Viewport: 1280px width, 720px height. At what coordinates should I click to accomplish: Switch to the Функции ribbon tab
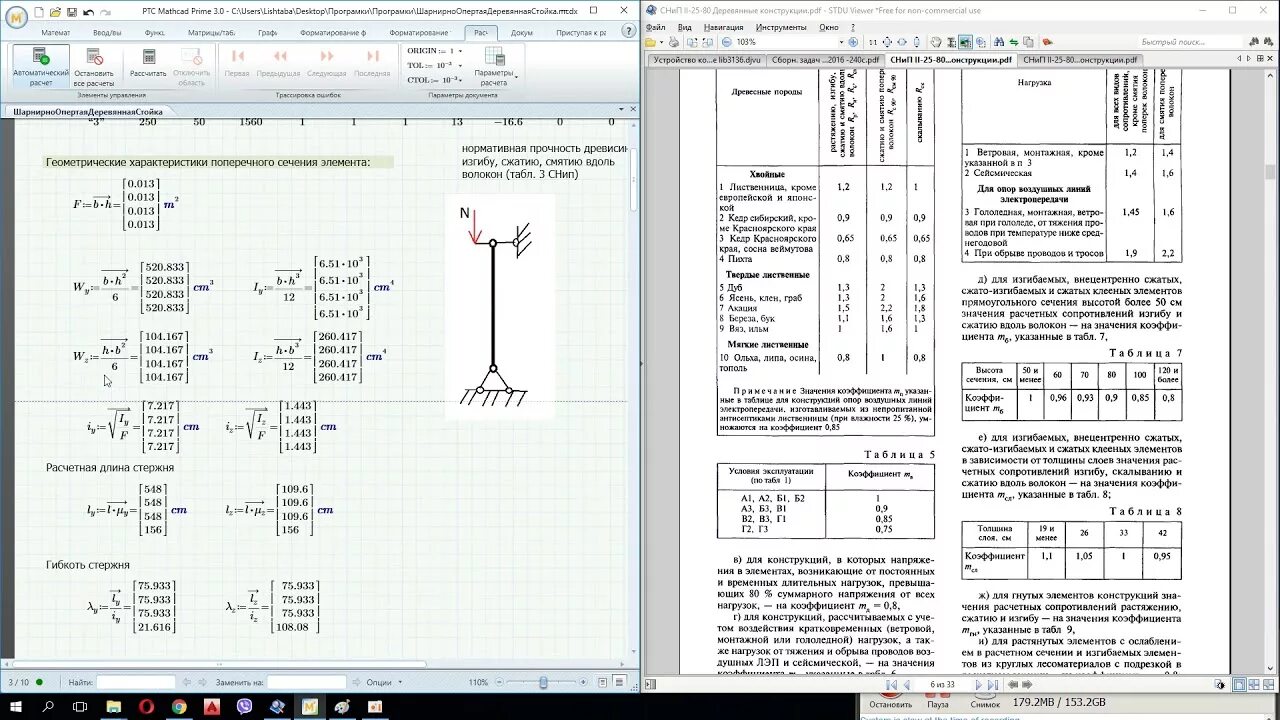tap(155, 32)
